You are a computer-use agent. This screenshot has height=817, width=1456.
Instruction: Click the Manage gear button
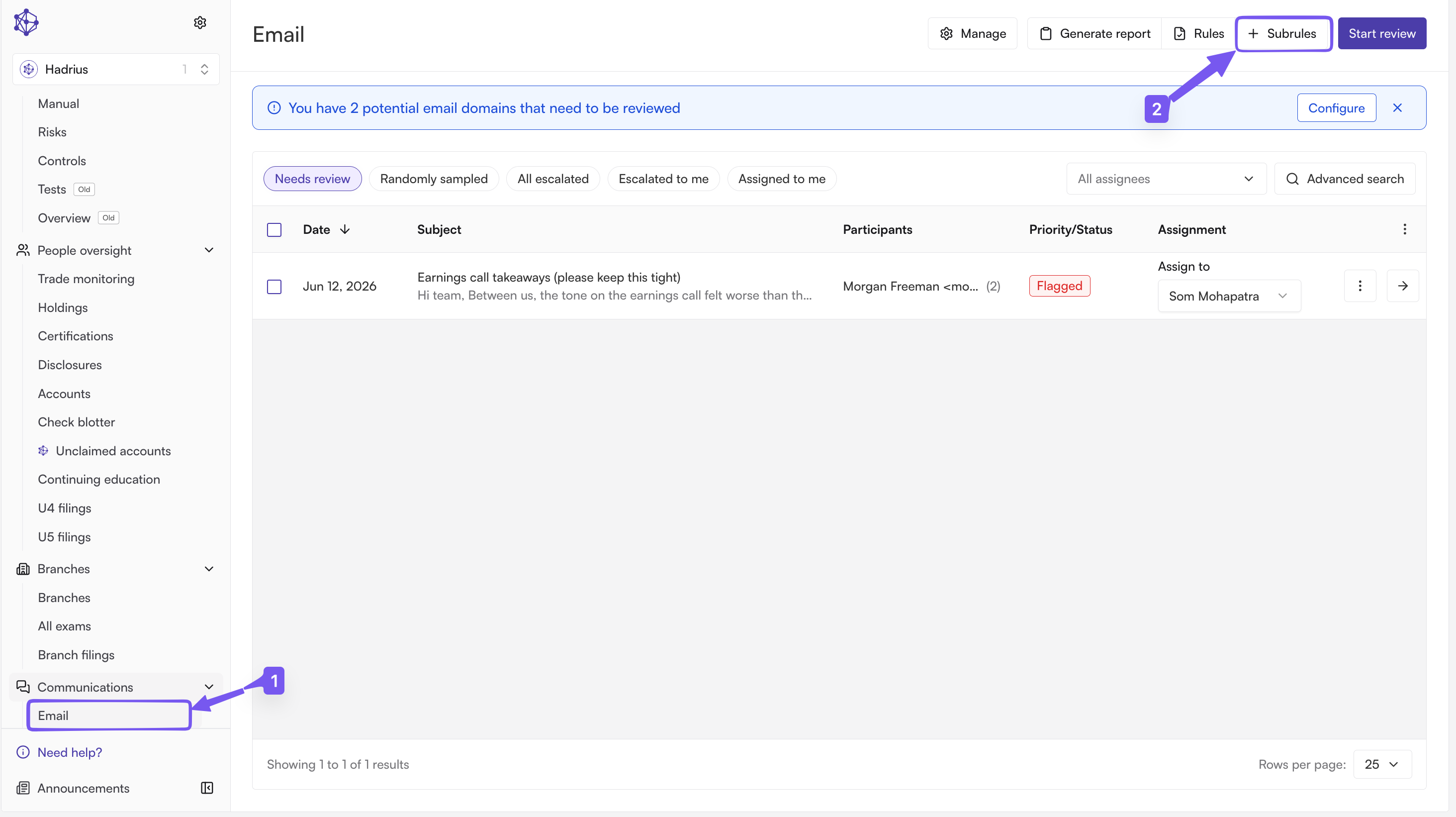[972, 33]
